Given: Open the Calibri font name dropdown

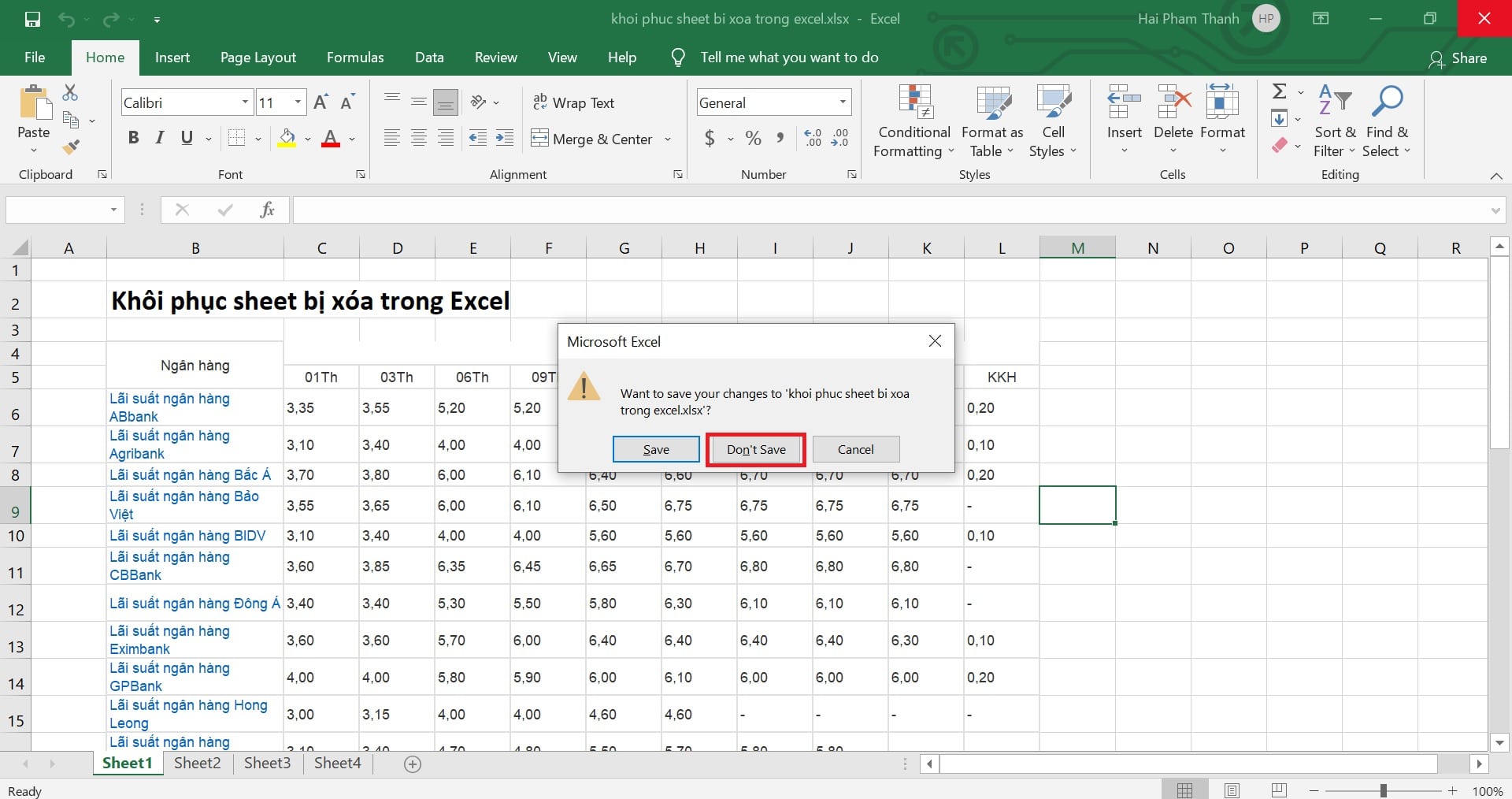Looking at the screenshot, I should tap(245, 102).
